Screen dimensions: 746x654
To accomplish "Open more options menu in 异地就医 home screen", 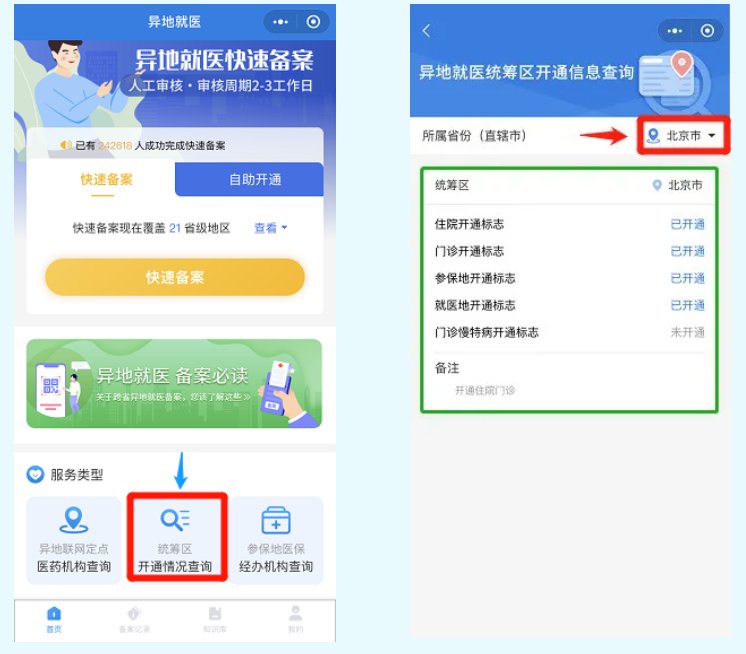I will click(x=280, y=22).
